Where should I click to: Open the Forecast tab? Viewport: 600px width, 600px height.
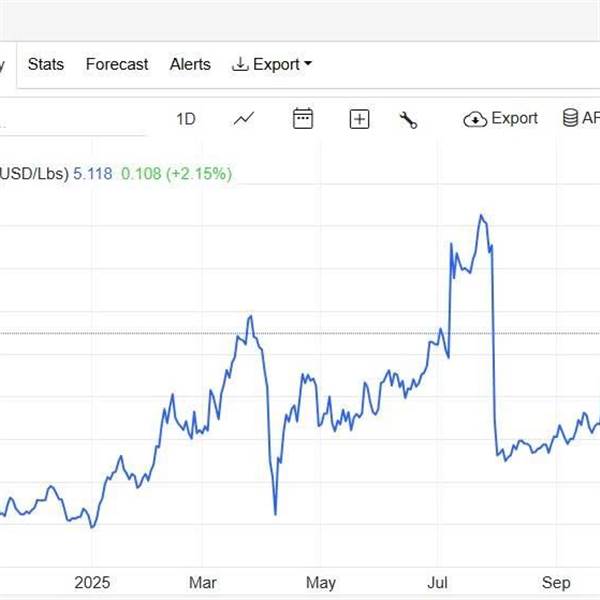(117, 64)
